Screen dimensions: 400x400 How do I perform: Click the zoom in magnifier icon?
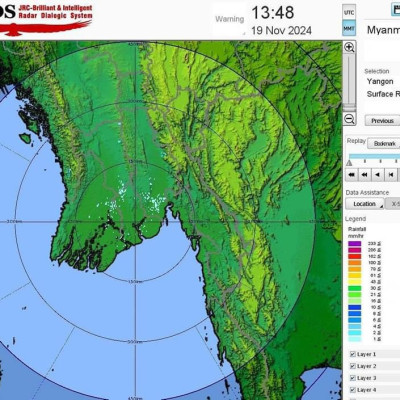click(349, 47)
